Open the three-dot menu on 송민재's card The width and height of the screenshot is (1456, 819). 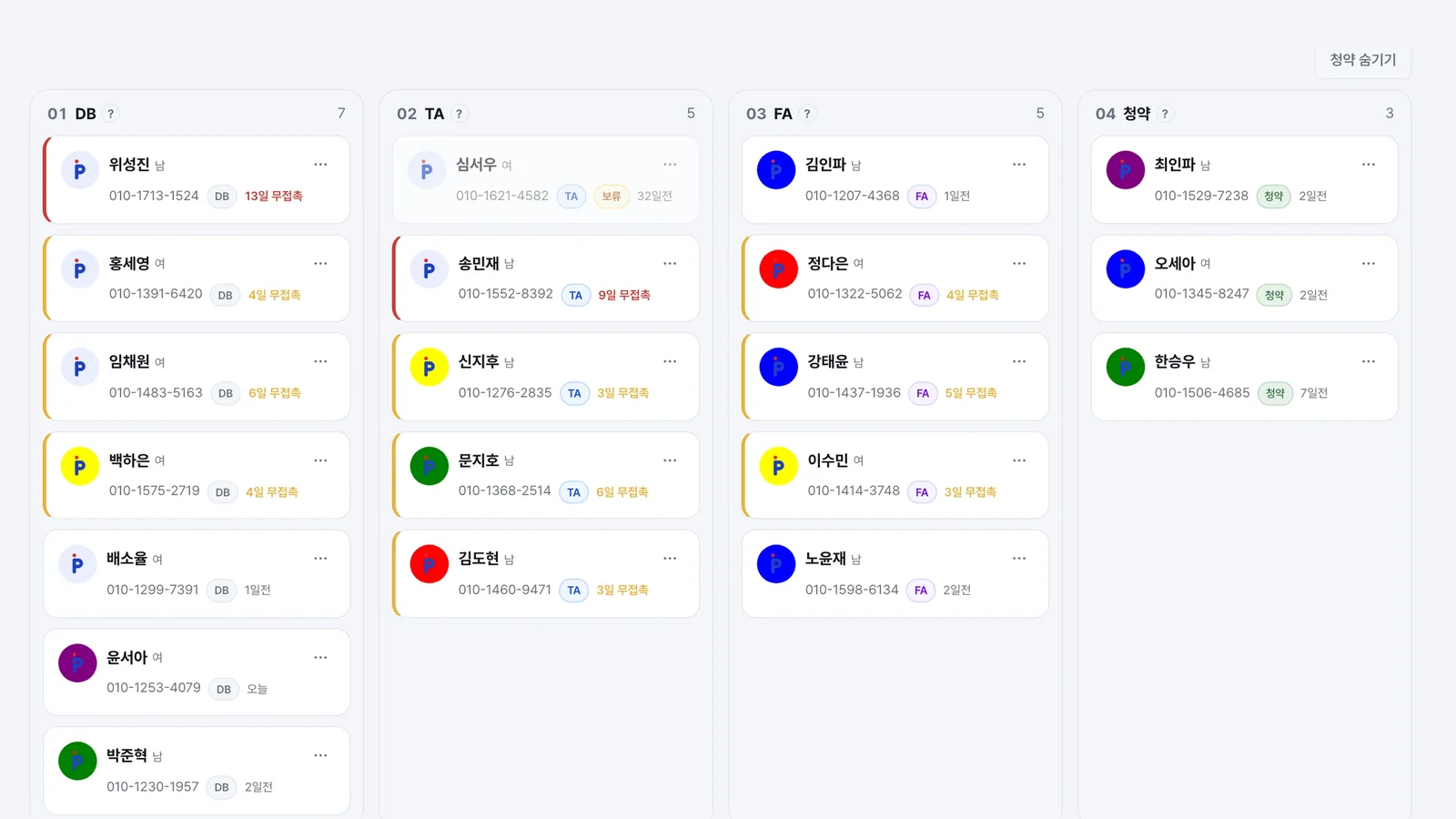click(x=670, y=263)
